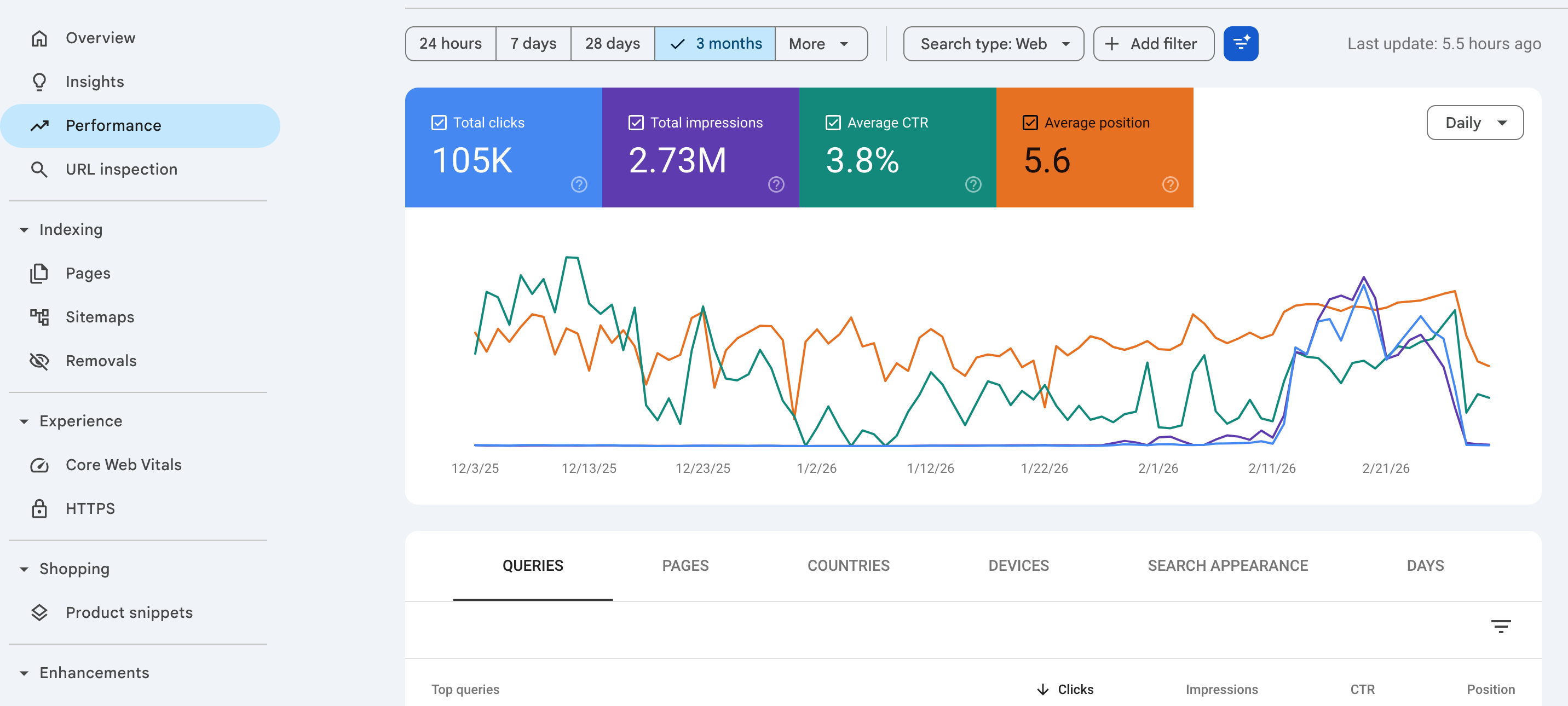Image resolution: width=1568 pixels, height=706 pixels.
Task: Open the Search type: Web dropdown
Action: tap(993, 44)
